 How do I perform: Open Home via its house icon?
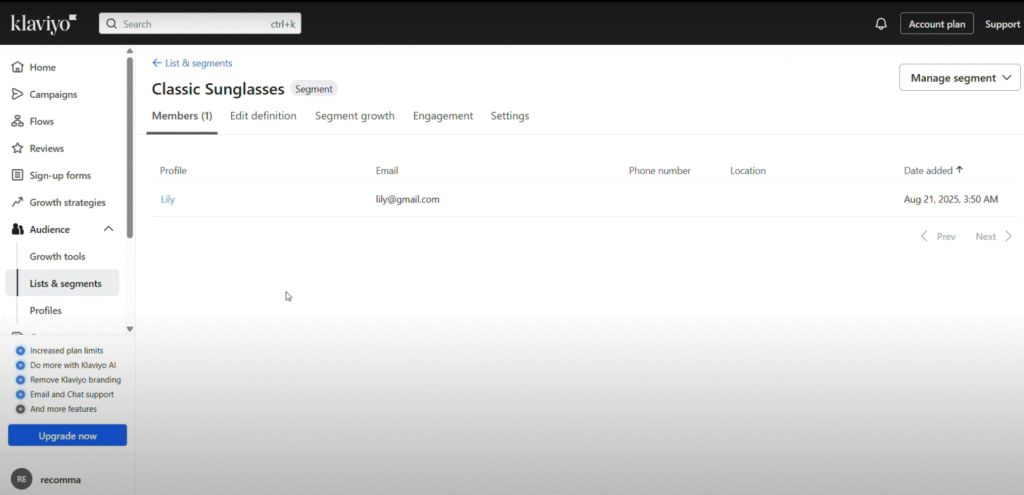(x=17, y=68)
